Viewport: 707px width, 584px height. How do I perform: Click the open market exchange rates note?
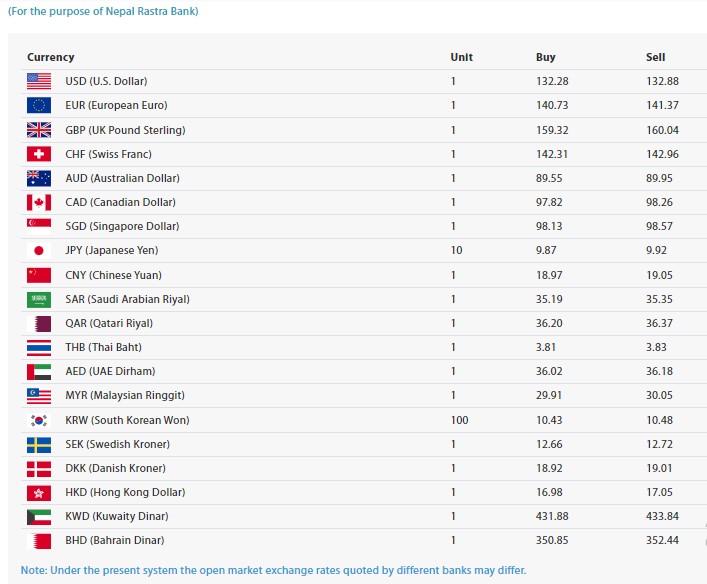pyautogui.click(x=273, y=570)
